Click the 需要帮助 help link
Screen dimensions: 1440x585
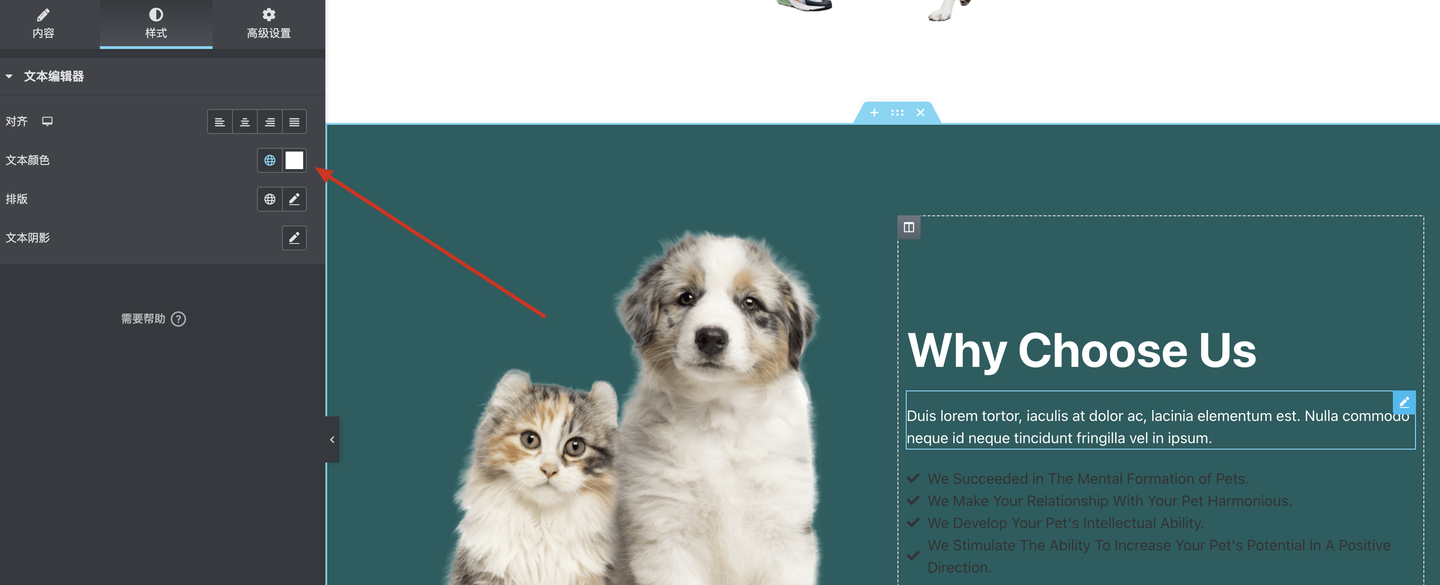[x=153, y=319]
